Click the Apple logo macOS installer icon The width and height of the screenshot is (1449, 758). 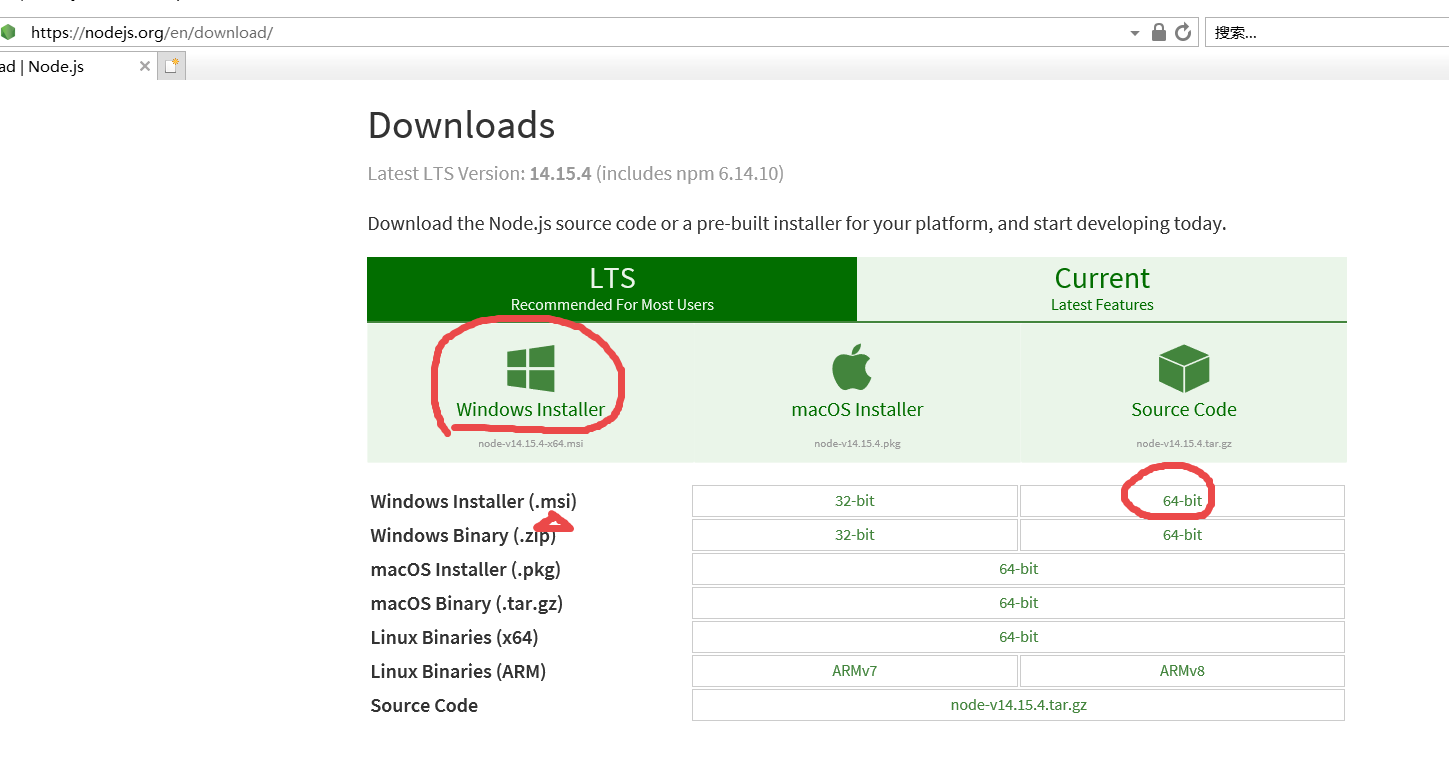click(x=852, y=367)
